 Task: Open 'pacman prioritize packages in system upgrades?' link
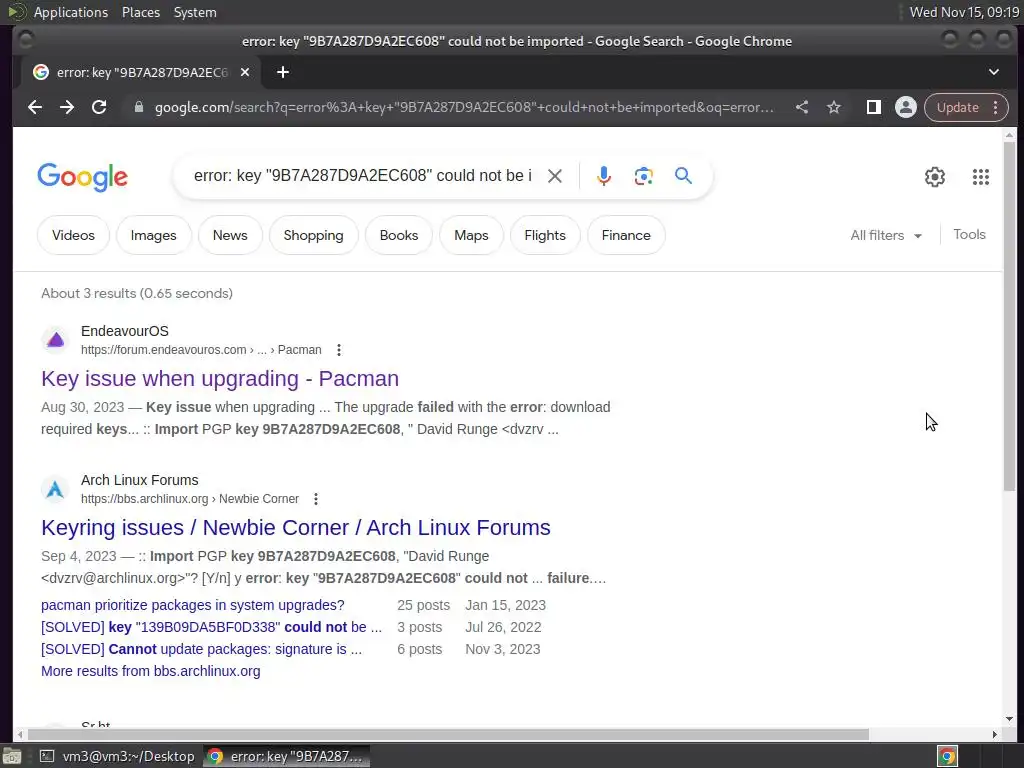[x=193, y=605]
